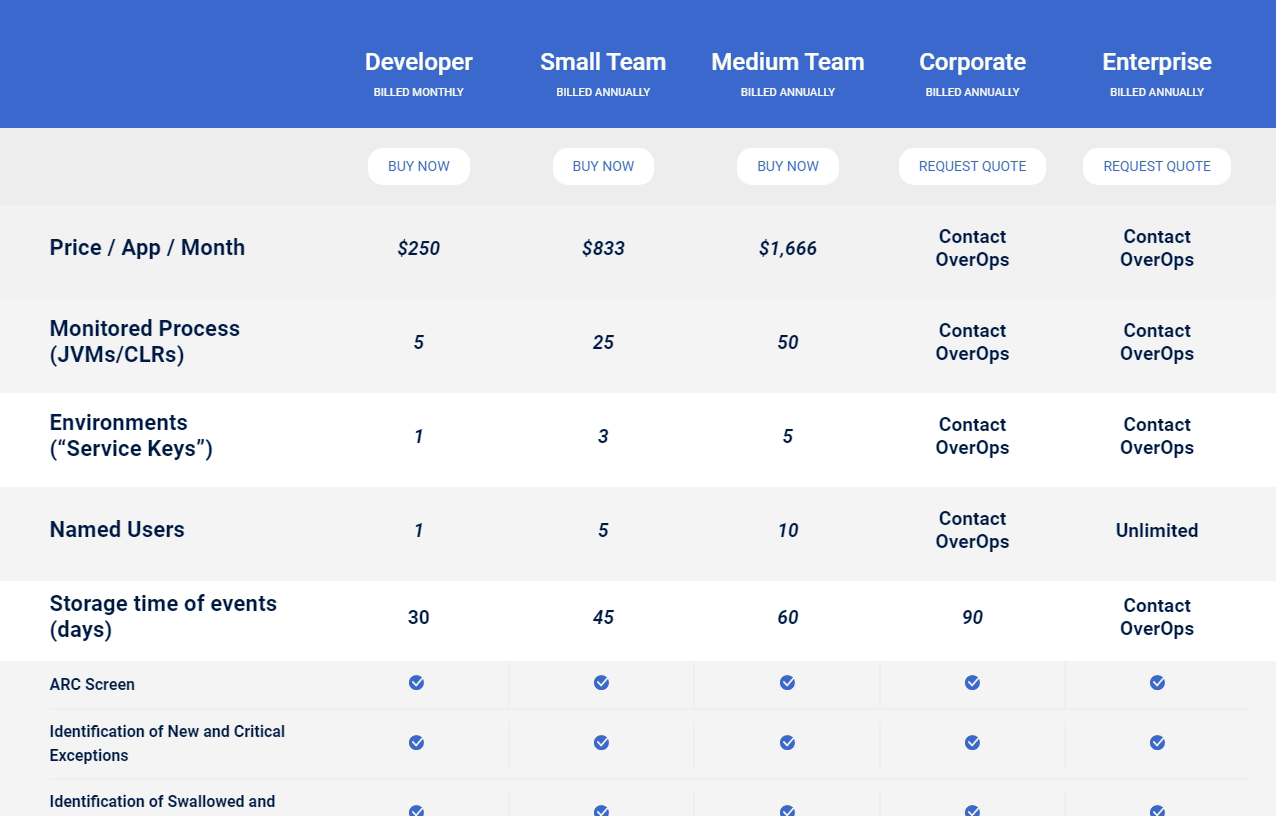The height and width of the screenshot is (816, 1276).
Task: Click the Enterprise checkmark for New and Critical Exceptions
Action: (x=1157, y=742)
